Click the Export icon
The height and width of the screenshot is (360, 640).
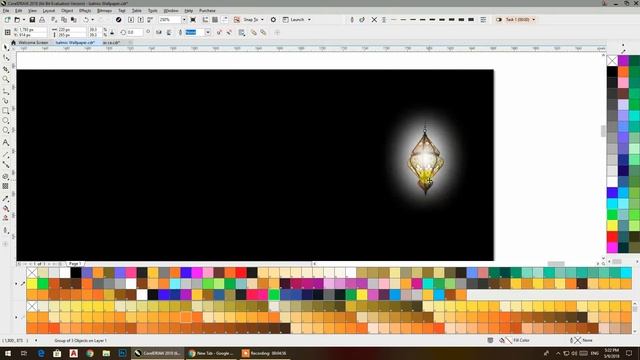coord(140,20)
